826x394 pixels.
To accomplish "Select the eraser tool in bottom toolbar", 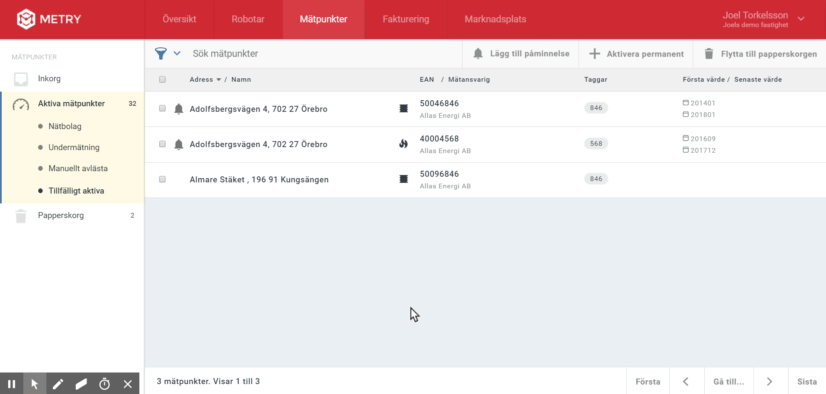I will [81, 384].
